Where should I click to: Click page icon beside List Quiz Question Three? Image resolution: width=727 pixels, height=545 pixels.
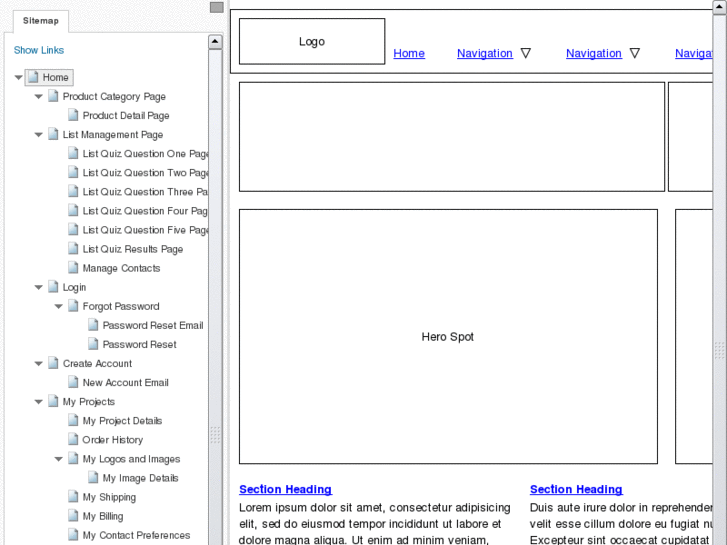(x=73, y=191)
